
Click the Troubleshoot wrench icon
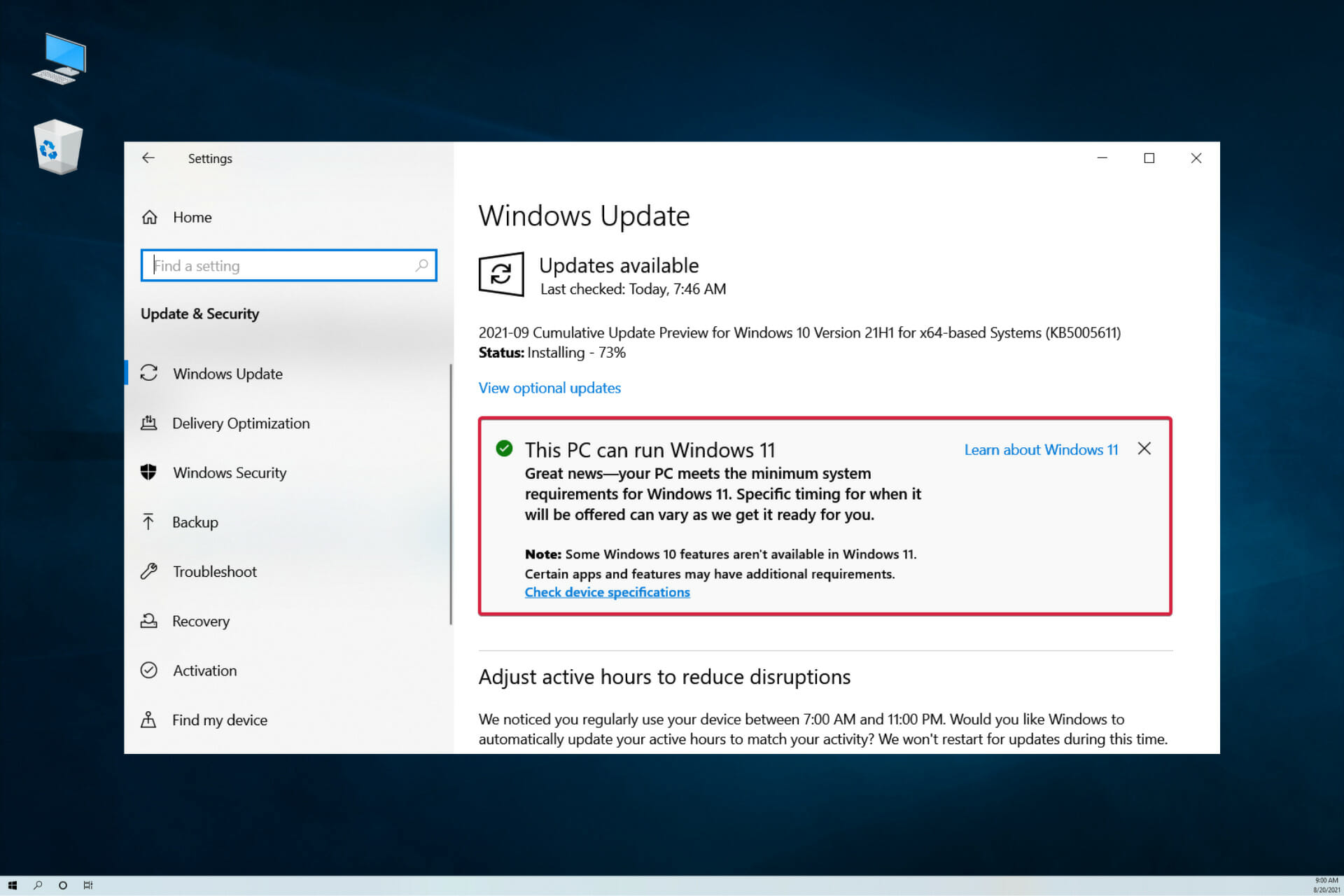click(x=148, y=571)
